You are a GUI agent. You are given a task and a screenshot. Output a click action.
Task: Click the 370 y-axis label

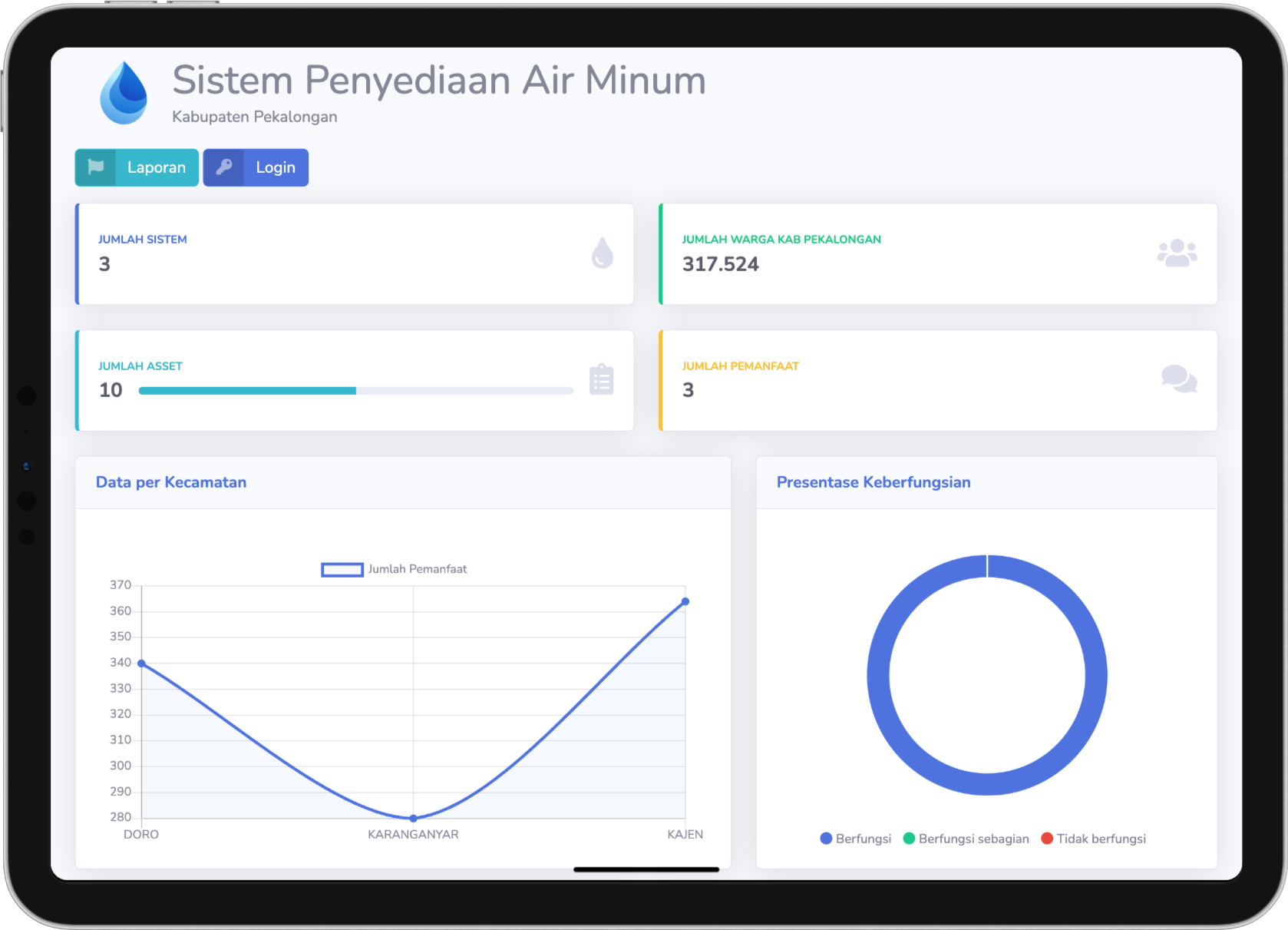click(x=121, y=585)
